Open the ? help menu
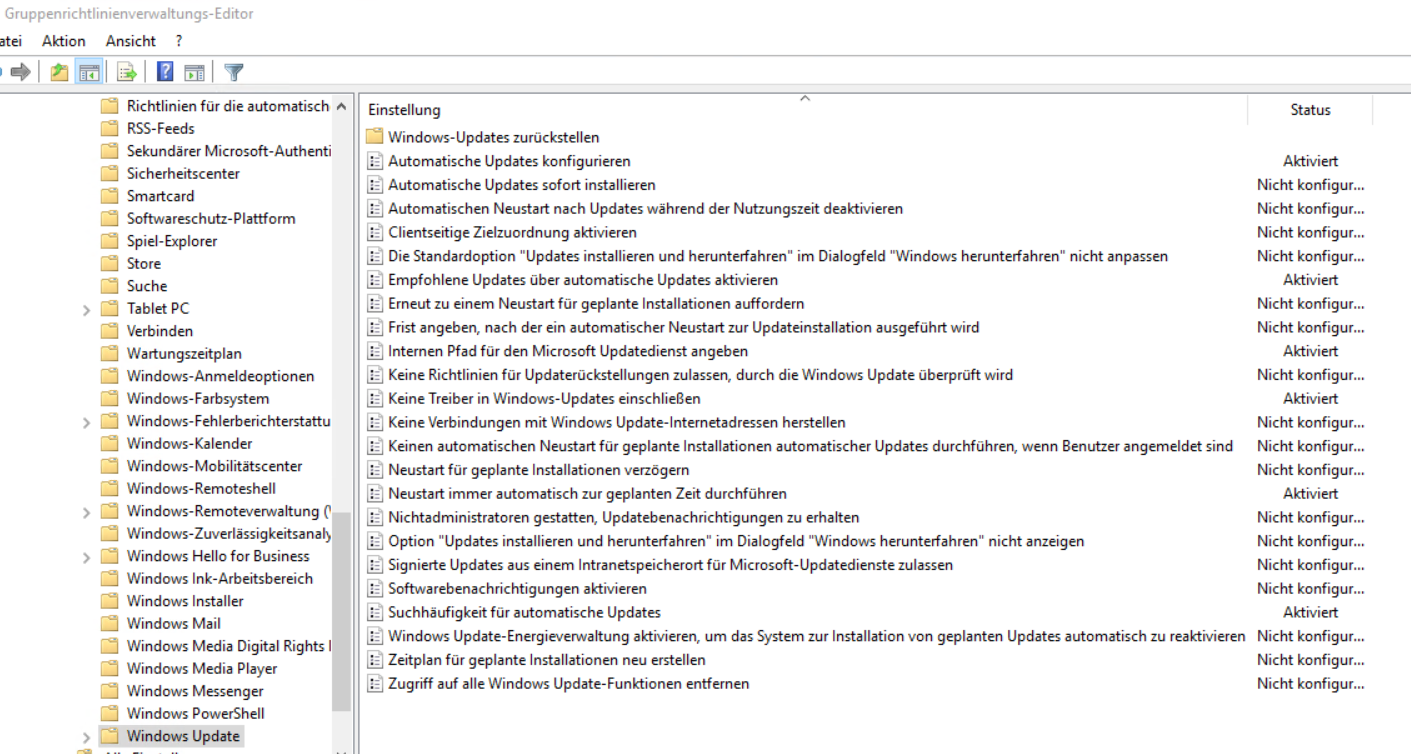 (x=179, y=41)
